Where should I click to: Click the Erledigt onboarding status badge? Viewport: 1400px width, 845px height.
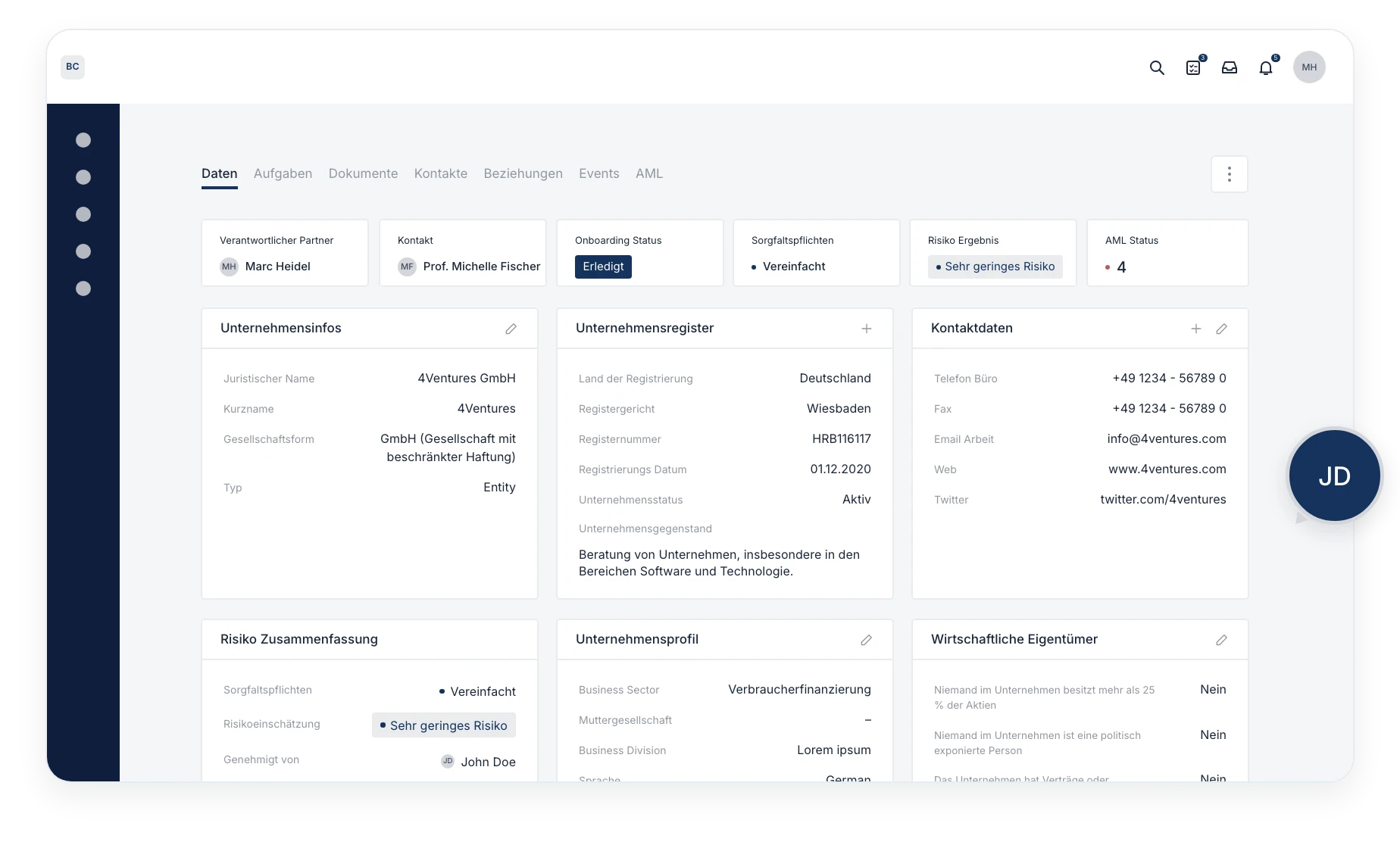point(603,267)
